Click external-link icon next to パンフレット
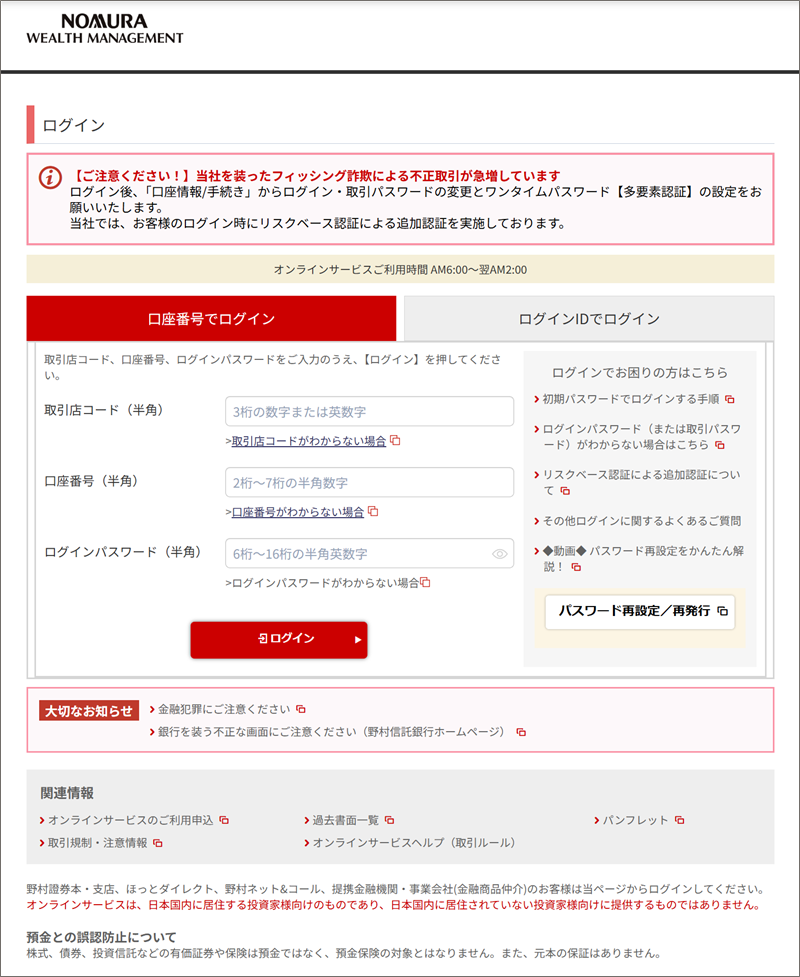The height and width of the screenshot is (977, 800). coord(679,820)
